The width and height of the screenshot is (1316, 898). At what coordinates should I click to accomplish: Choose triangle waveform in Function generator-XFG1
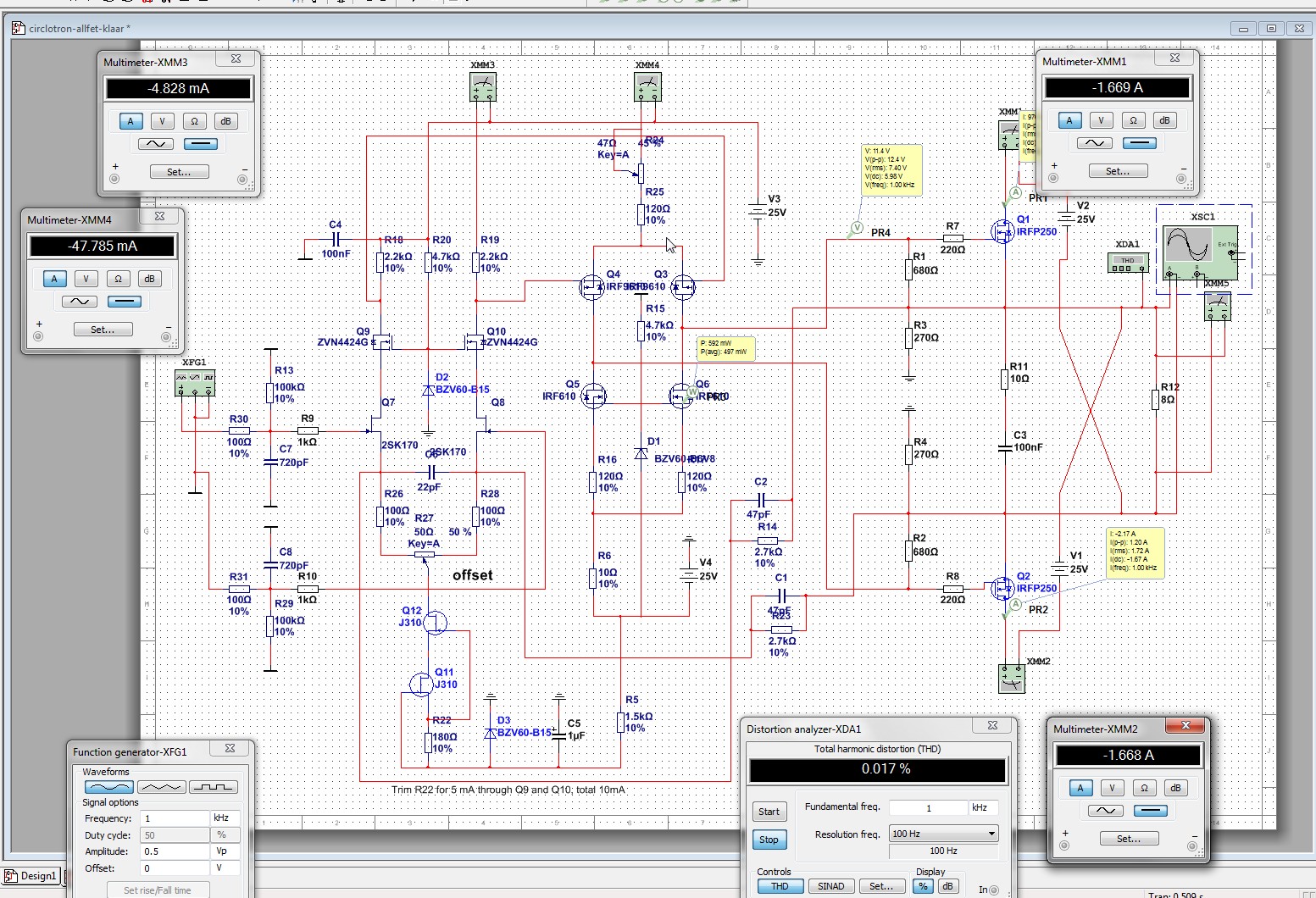(x=161, y=787)
